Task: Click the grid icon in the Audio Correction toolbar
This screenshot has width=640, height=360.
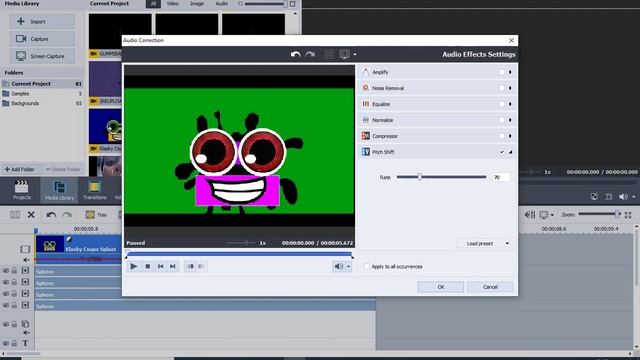Action: pos(329,54)
